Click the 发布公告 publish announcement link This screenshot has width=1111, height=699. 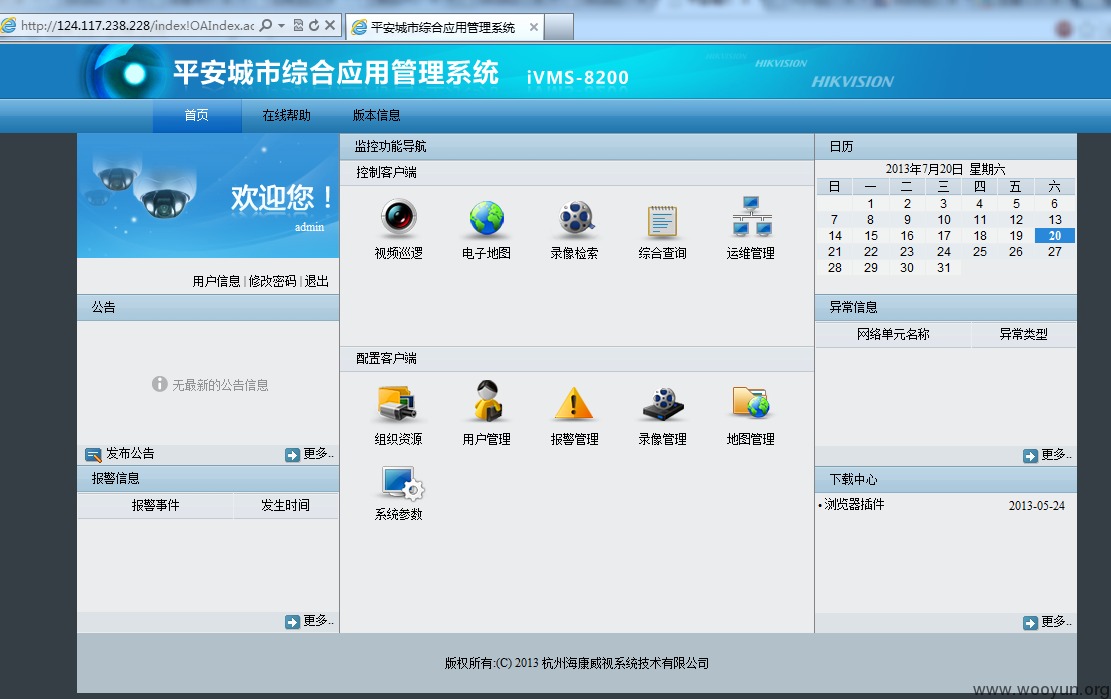[130, 454]
